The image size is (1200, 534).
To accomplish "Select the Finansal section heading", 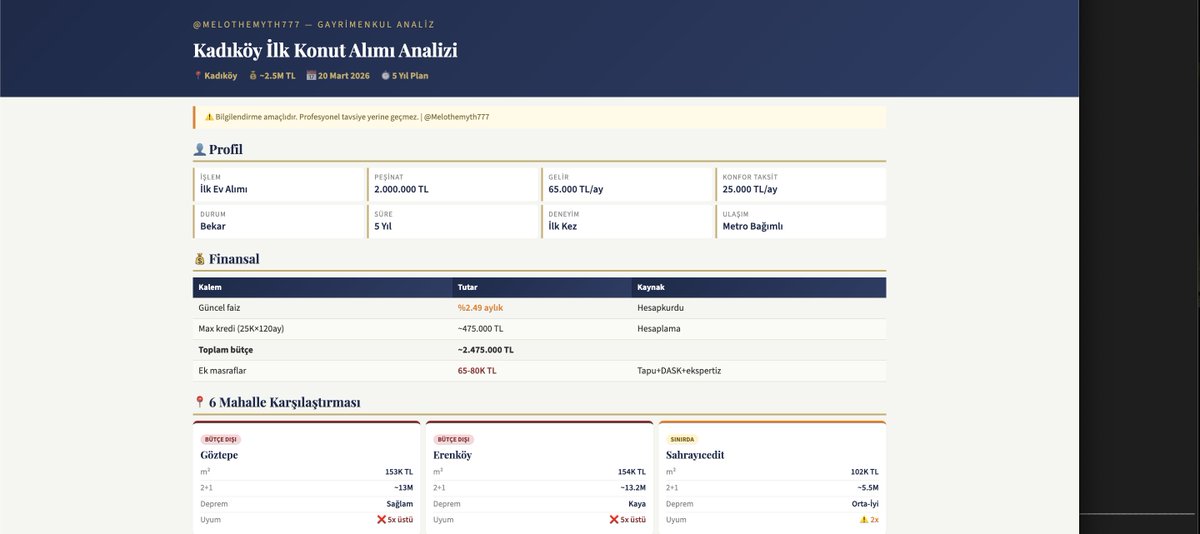I will point(234,259).
